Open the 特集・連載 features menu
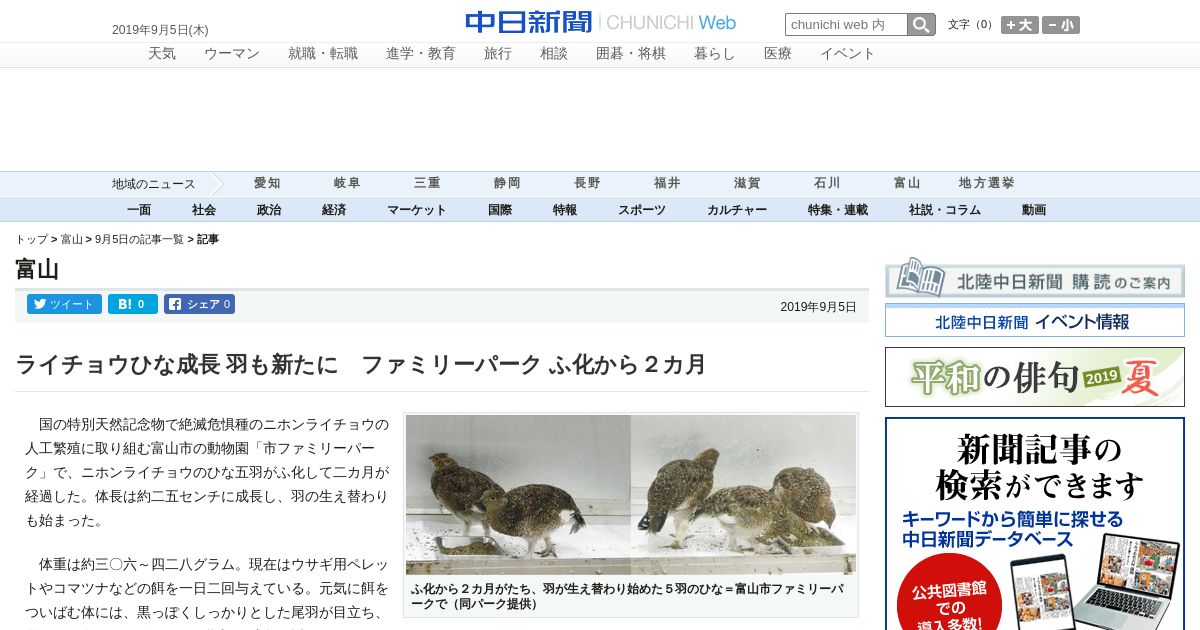The height and width of the screenshot is (630, 1200). [x=838, y=210]
